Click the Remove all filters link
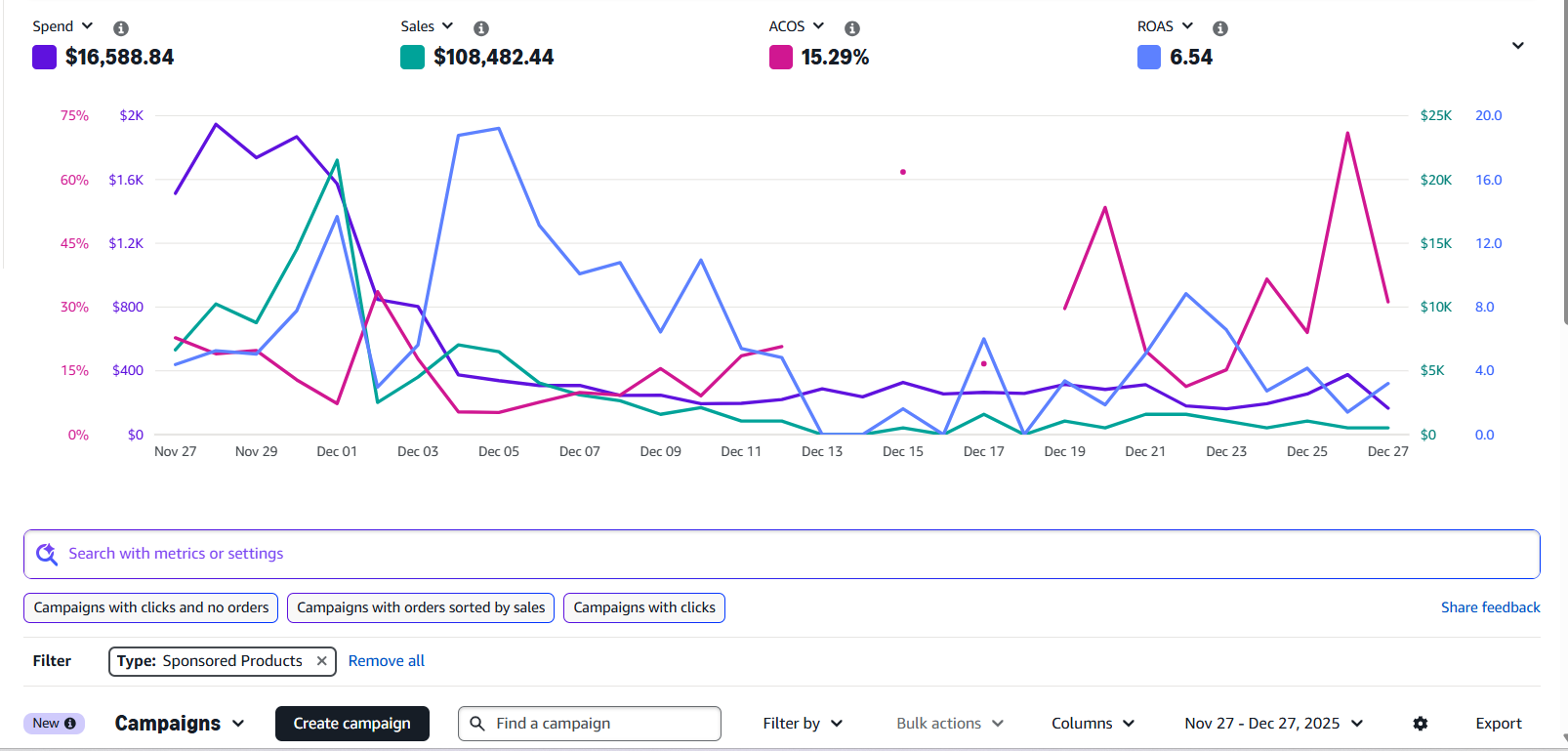 tap(387, 661)
